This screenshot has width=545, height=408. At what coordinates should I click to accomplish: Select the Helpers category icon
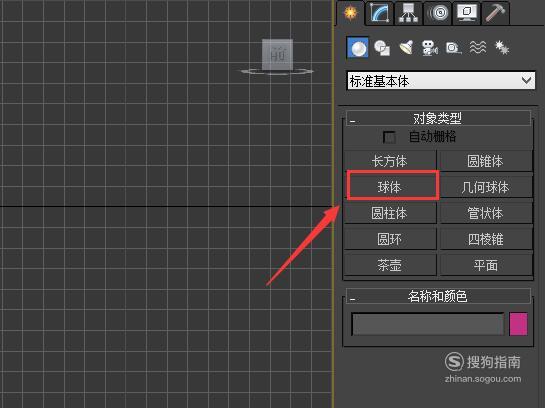click(453, 48)
